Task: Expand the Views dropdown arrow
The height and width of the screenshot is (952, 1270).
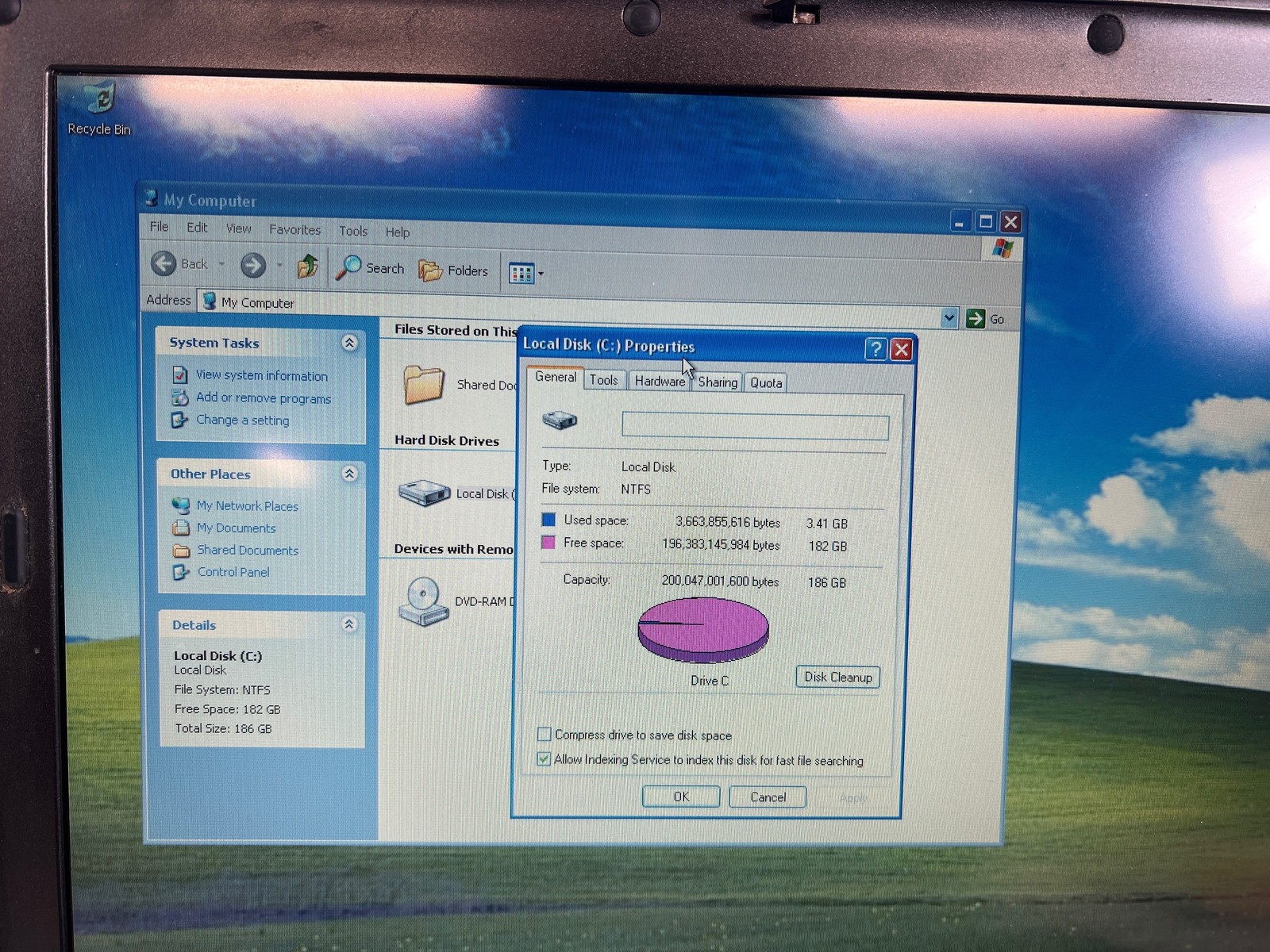Action: [541, 274]
